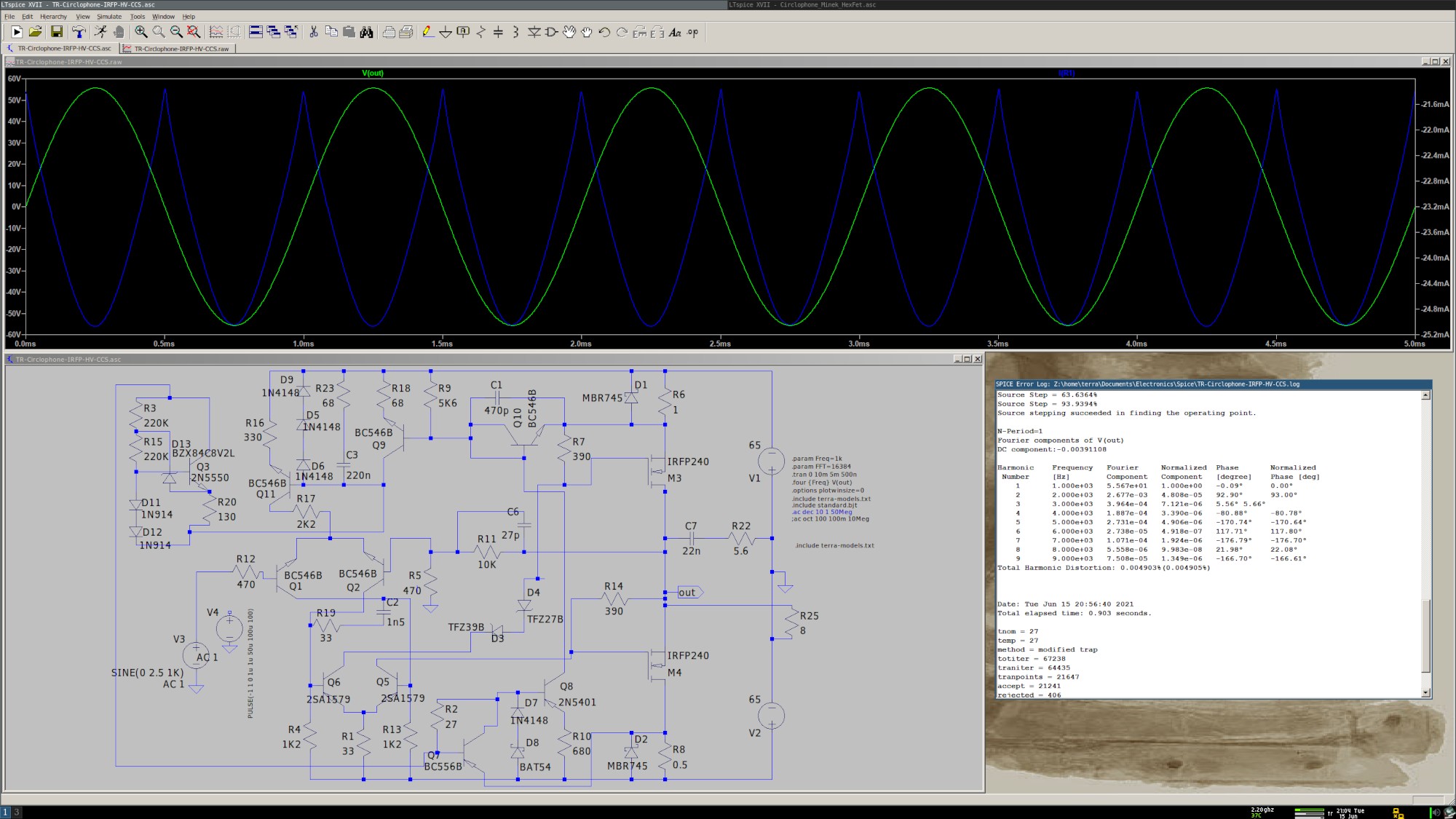Click the log window scrollbar down arrow
Viewport: 1456px width, 819px height.
1425,693
